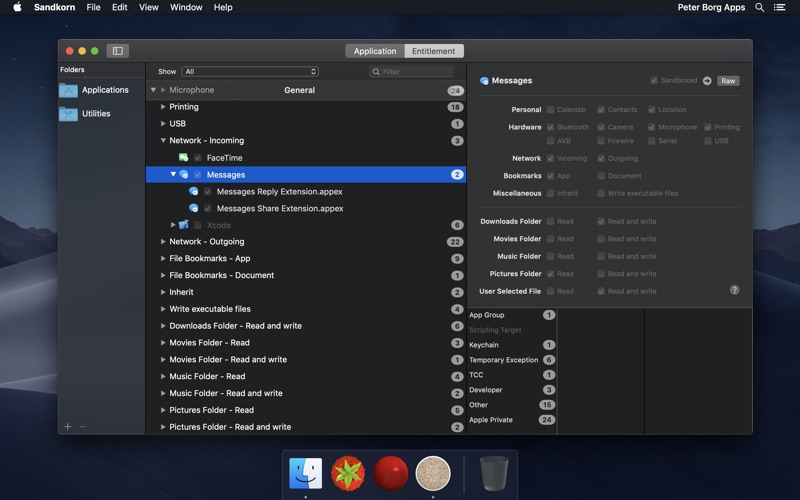Click the magnifier icon in Filter field
Viewport: 800px width, 500px height.
[376, 71]
